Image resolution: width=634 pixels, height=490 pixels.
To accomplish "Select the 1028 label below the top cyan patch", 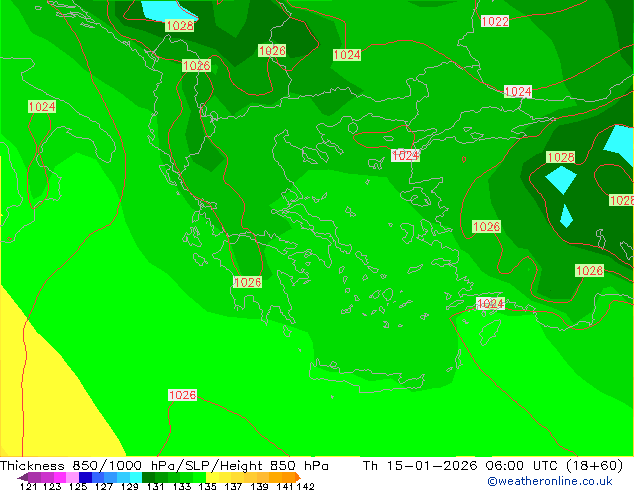I will (x=180, y=26).
